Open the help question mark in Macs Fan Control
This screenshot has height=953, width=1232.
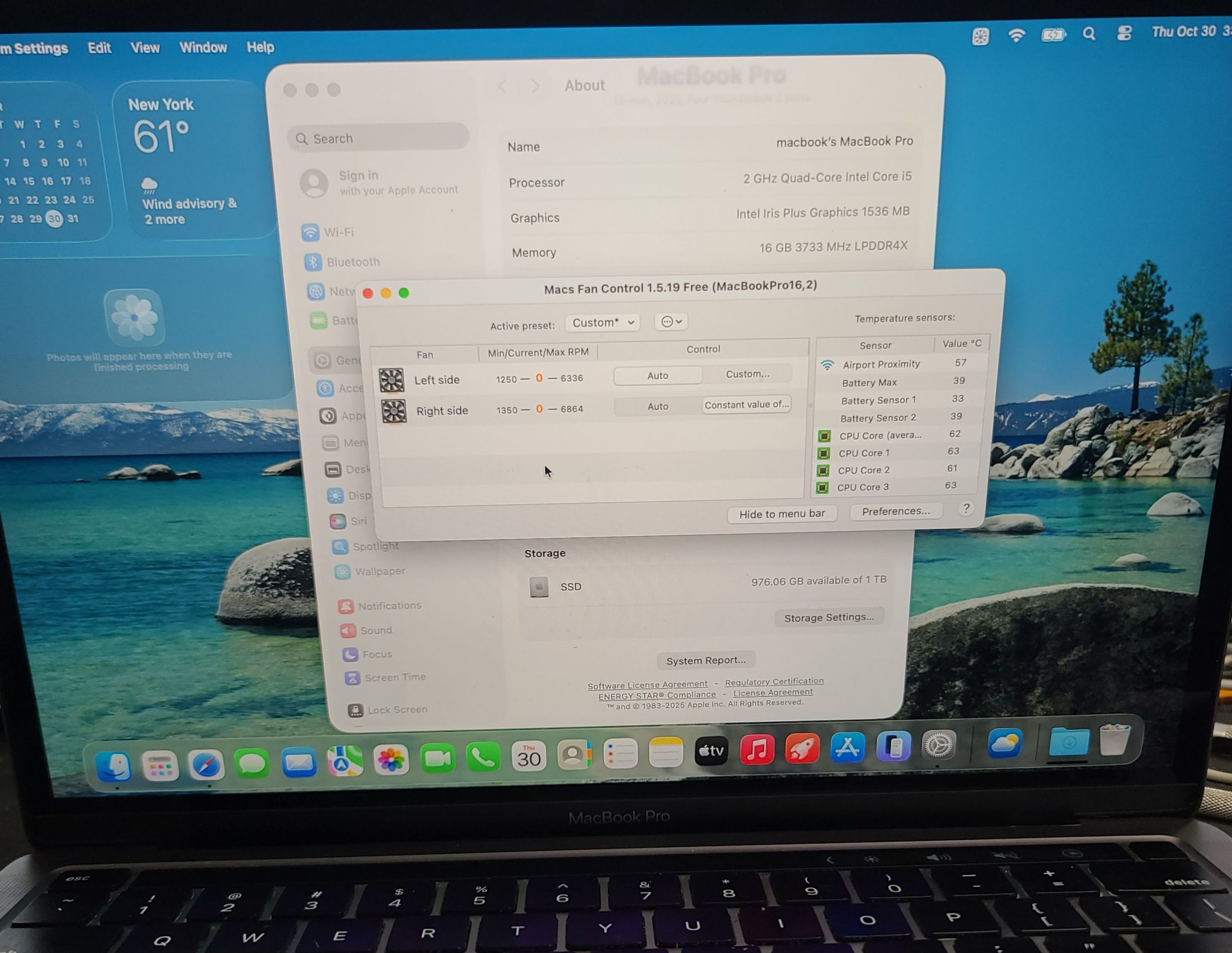[x=966, y=508]
